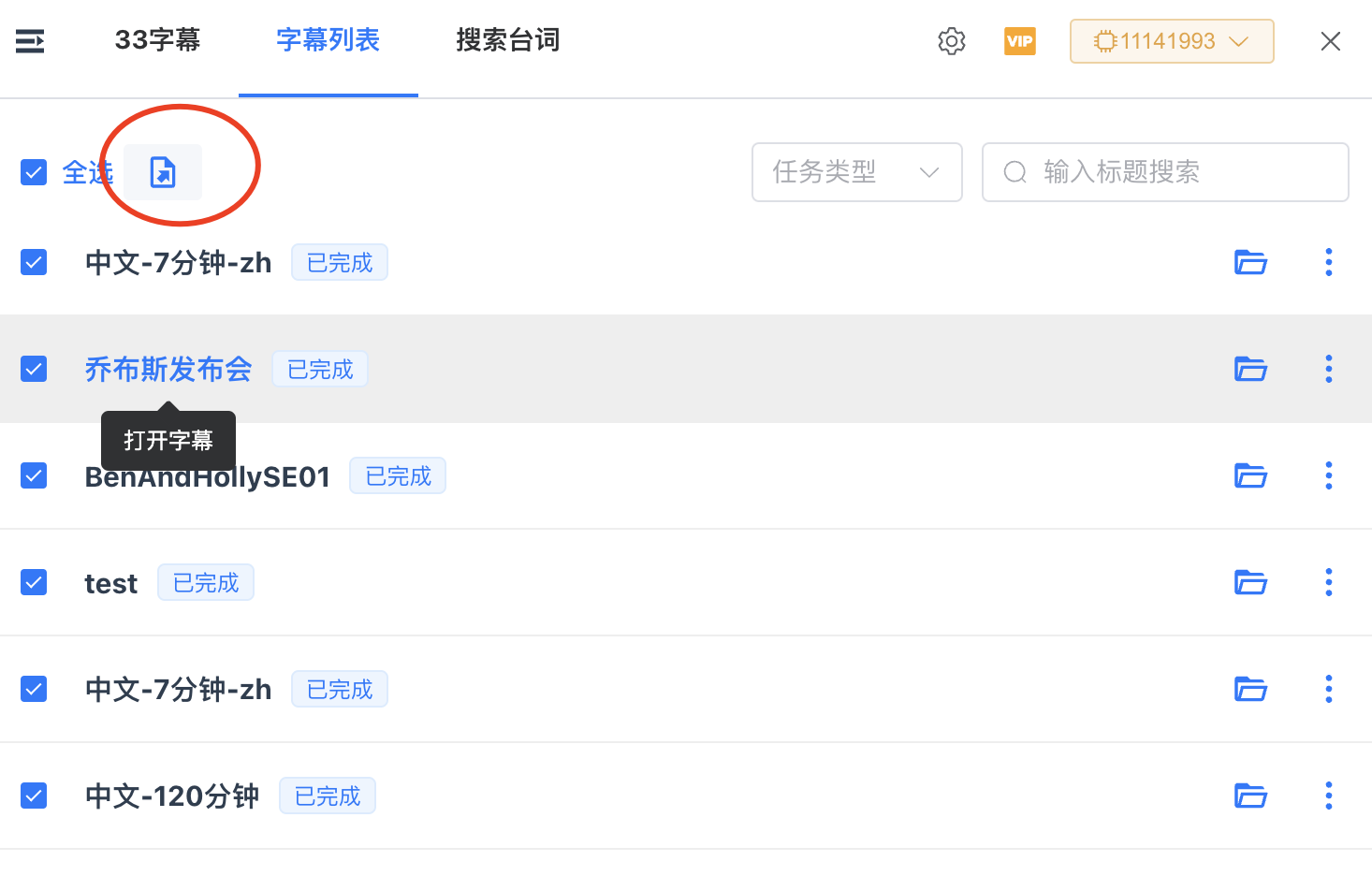
Task: Open the sidebar menu icon top left
Action: (x=30, y=41)
